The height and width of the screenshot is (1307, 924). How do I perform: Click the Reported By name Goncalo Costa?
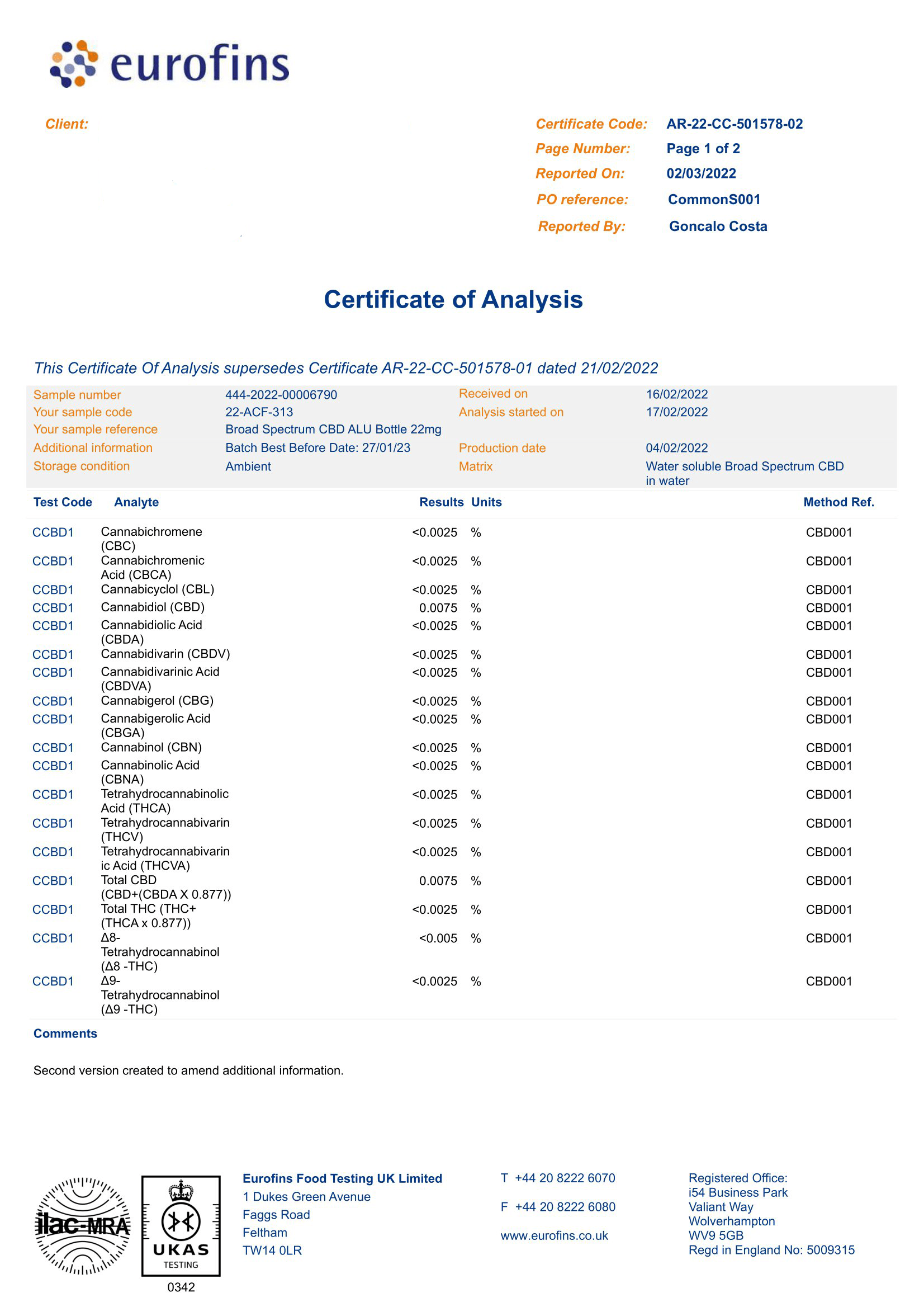point(718,227)
